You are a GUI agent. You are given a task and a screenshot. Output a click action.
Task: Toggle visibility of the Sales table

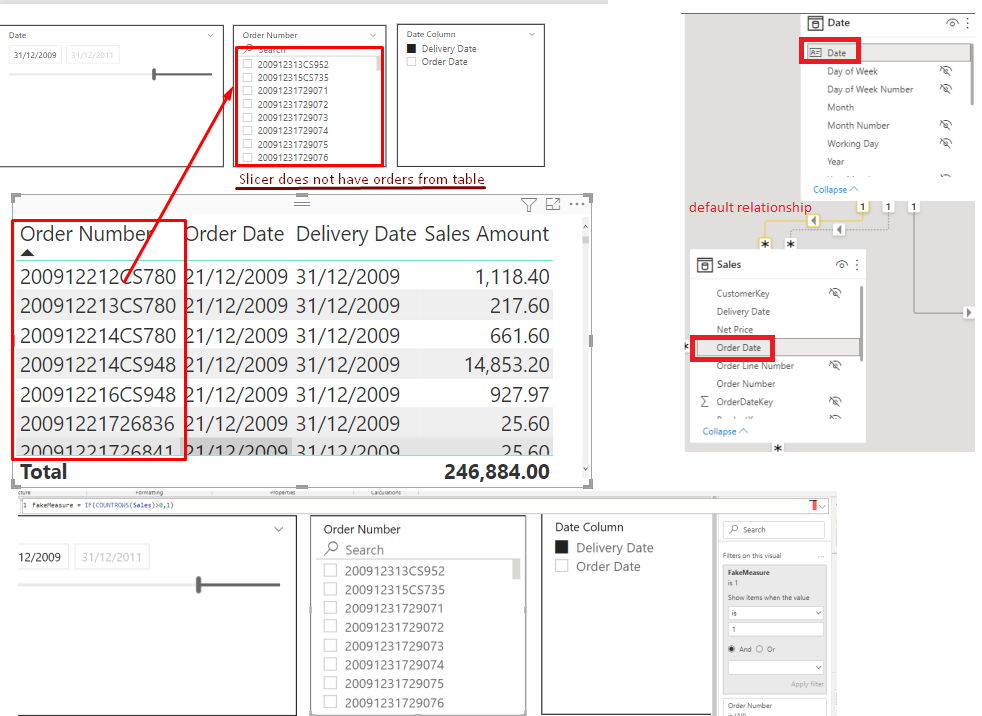[x=842, y=265]
